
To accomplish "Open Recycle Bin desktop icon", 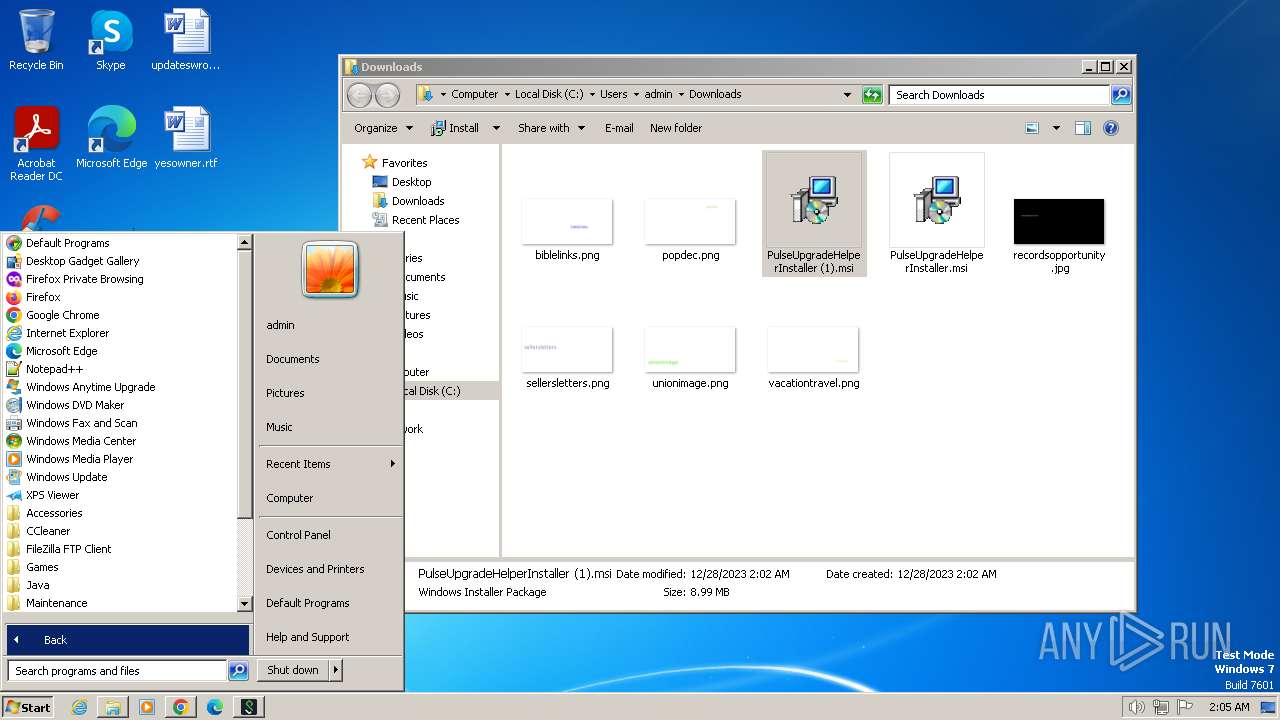I will [36, 40].
